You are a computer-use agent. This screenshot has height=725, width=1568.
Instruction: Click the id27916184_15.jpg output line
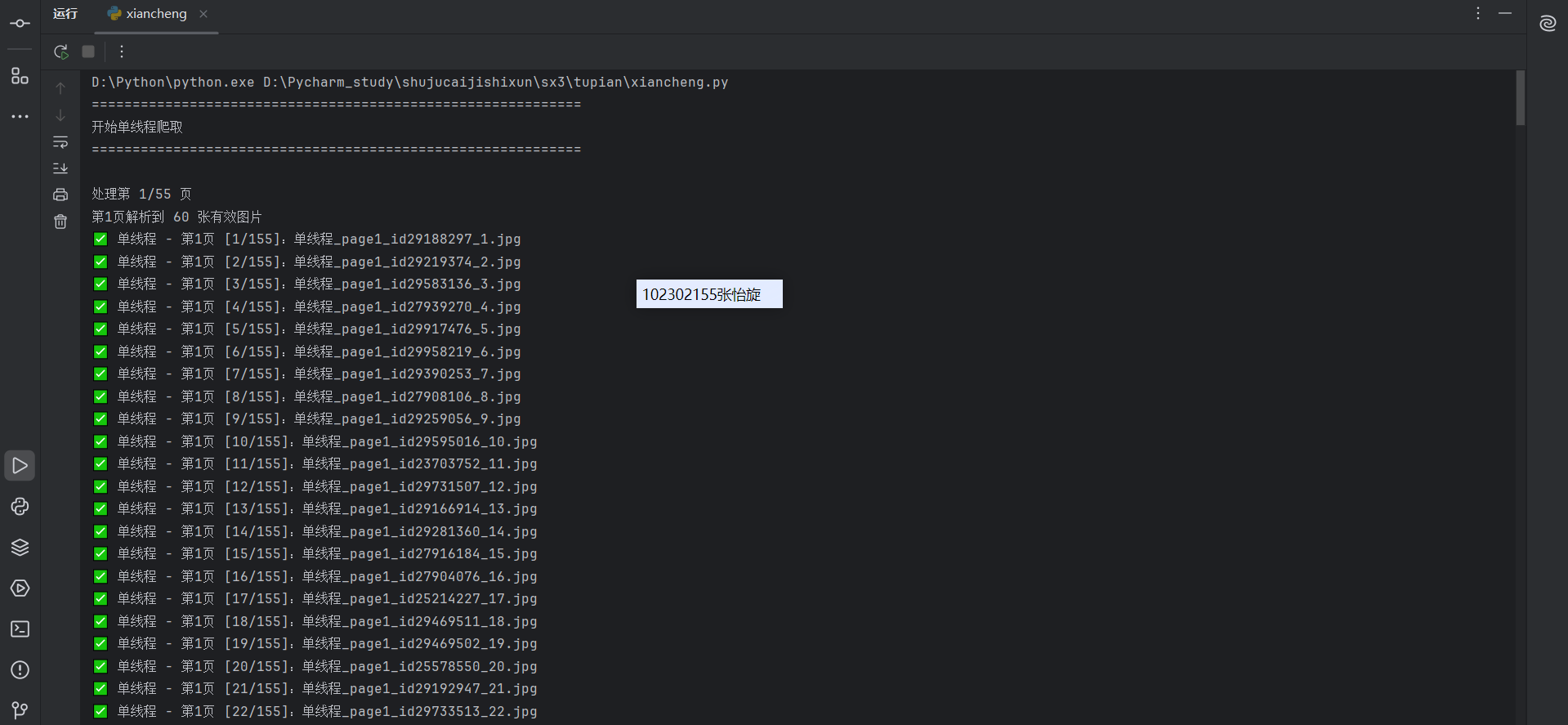point(315,553)
